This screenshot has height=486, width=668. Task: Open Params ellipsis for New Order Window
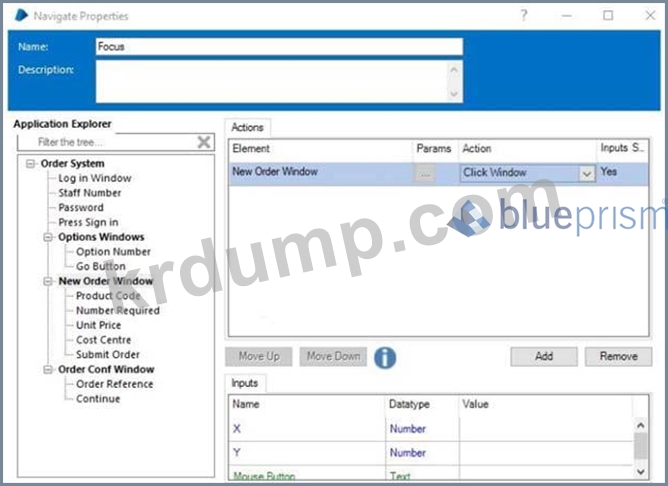coord(426,173)
